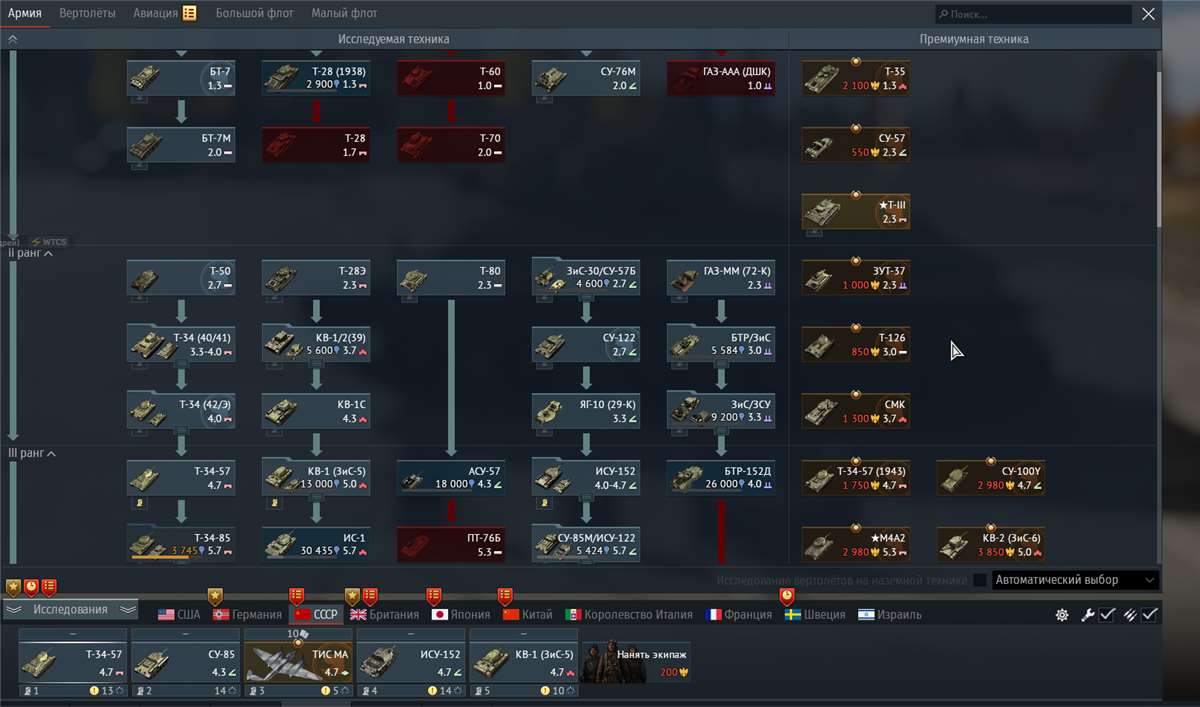
Task: Select the Т-34-85 in the research tree
Action: (181, 543)
